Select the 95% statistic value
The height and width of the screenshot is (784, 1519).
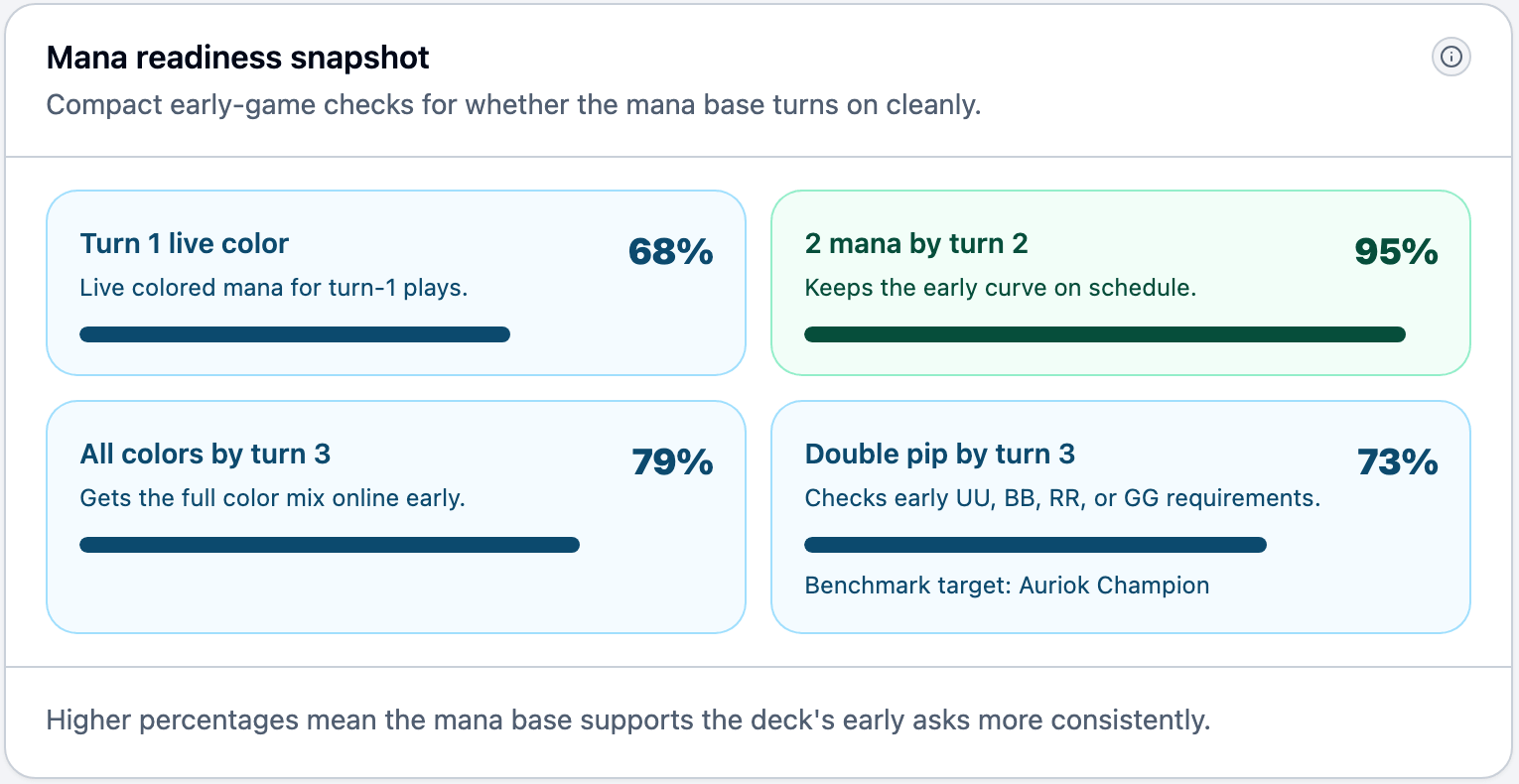pyautogui.click(x=1396, y=253)
